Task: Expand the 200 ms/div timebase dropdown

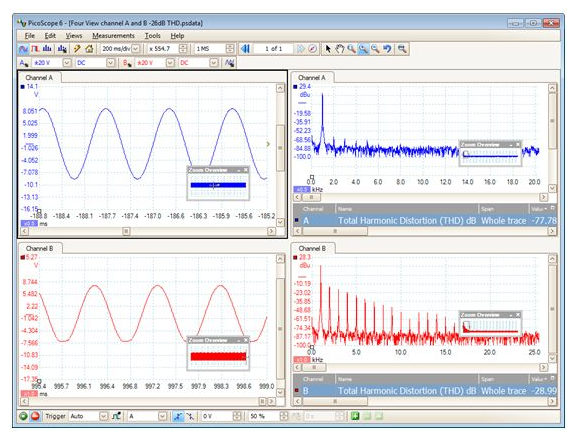Action: [x=136, y=49]
